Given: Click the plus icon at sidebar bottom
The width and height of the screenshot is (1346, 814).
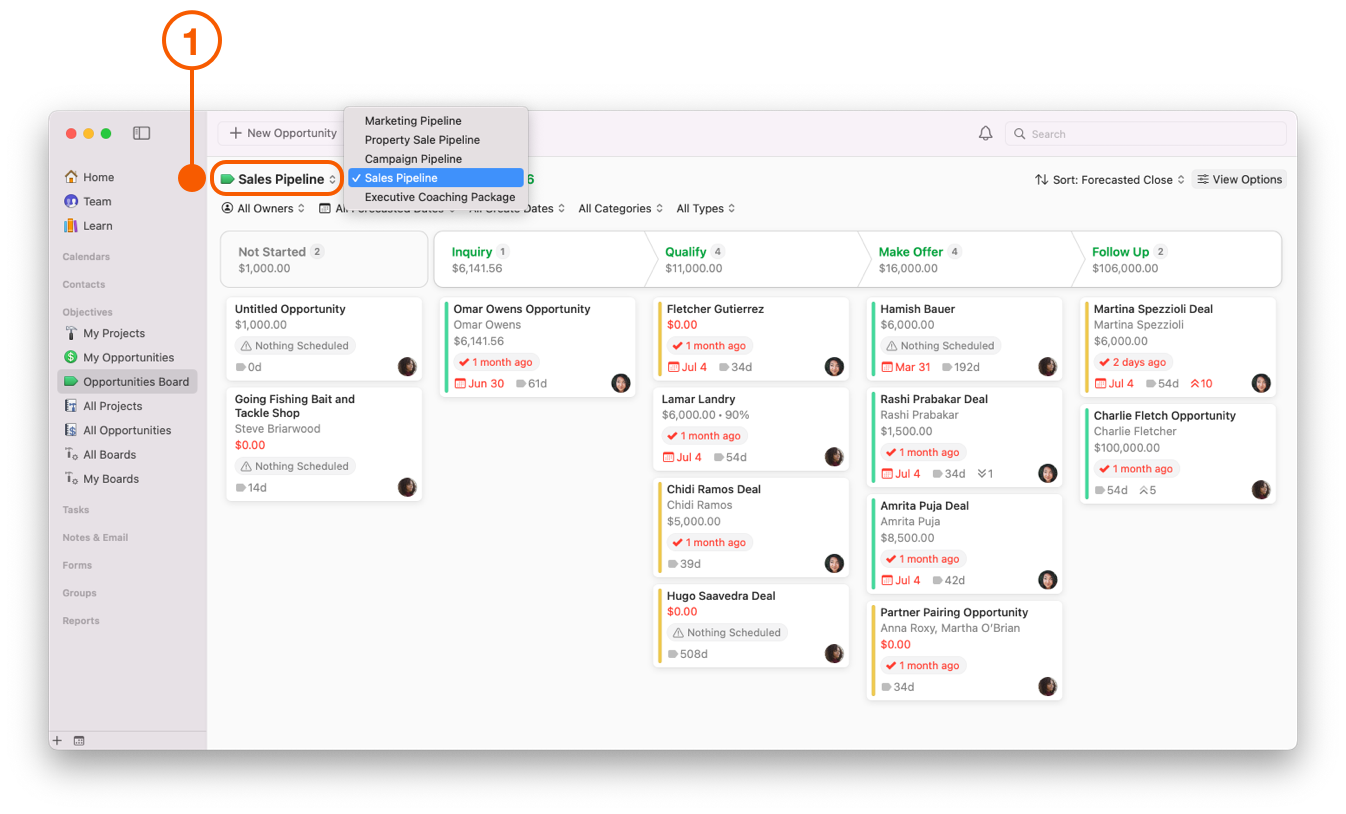Looking at the screenshot, I should (x=57, y=741).
